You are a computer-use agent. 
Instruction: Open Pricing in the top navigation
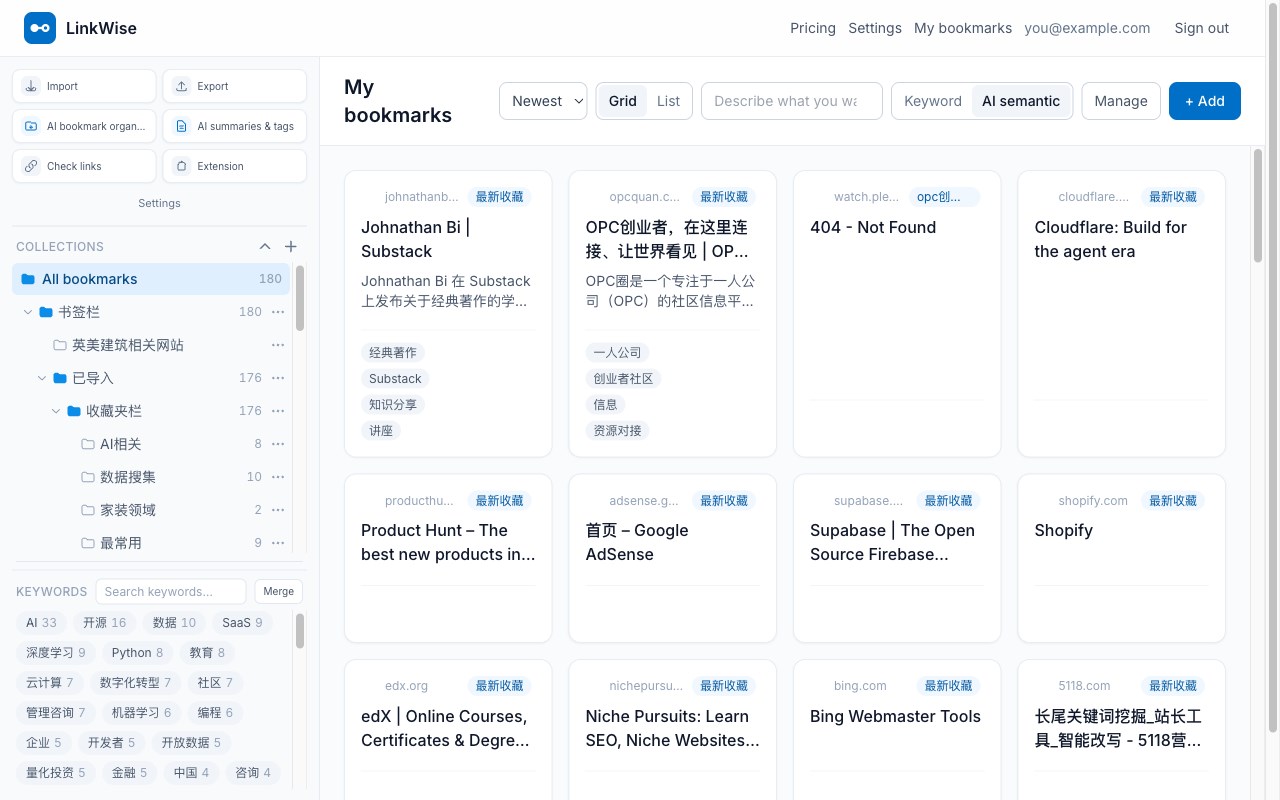[813, 28]
